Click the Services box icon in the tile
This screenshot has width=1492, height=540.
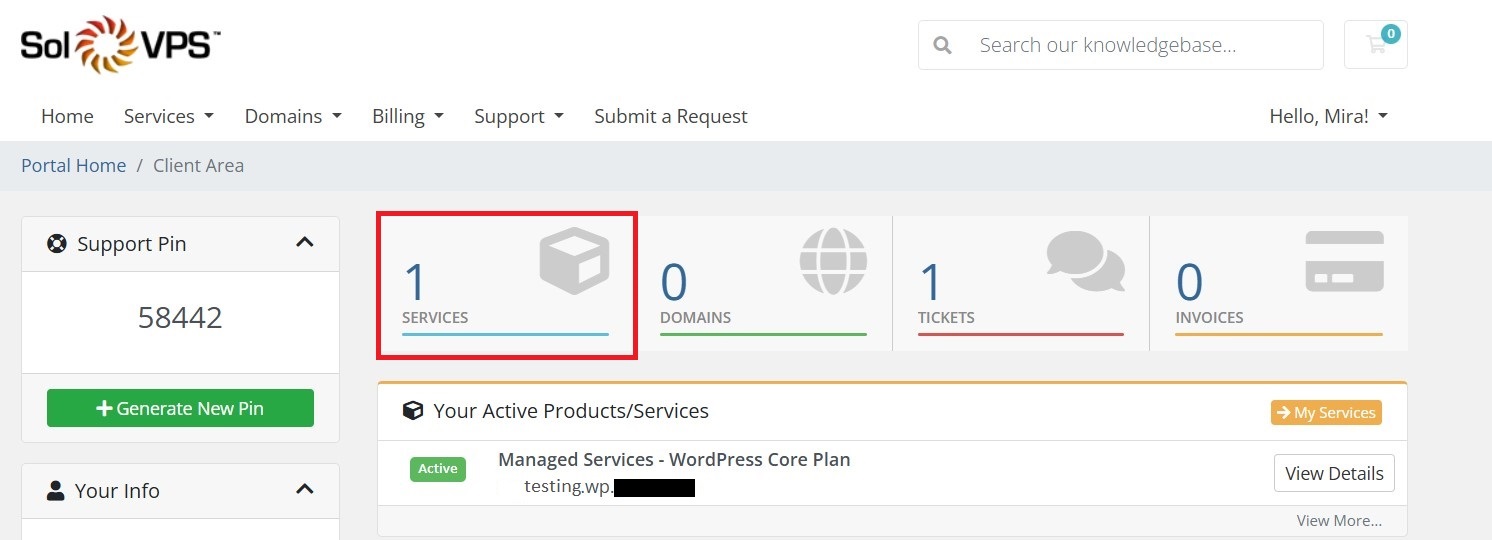tap(574, 261)
